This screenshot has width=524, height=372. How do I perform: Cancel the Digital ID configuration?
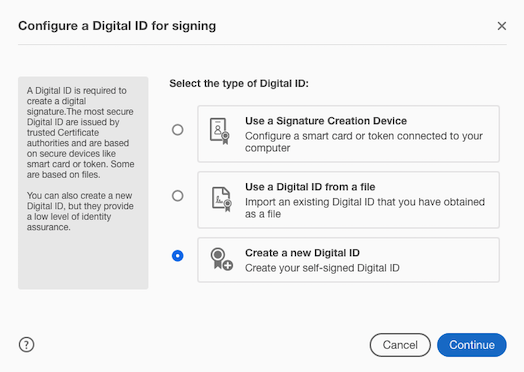coord(400,345)
